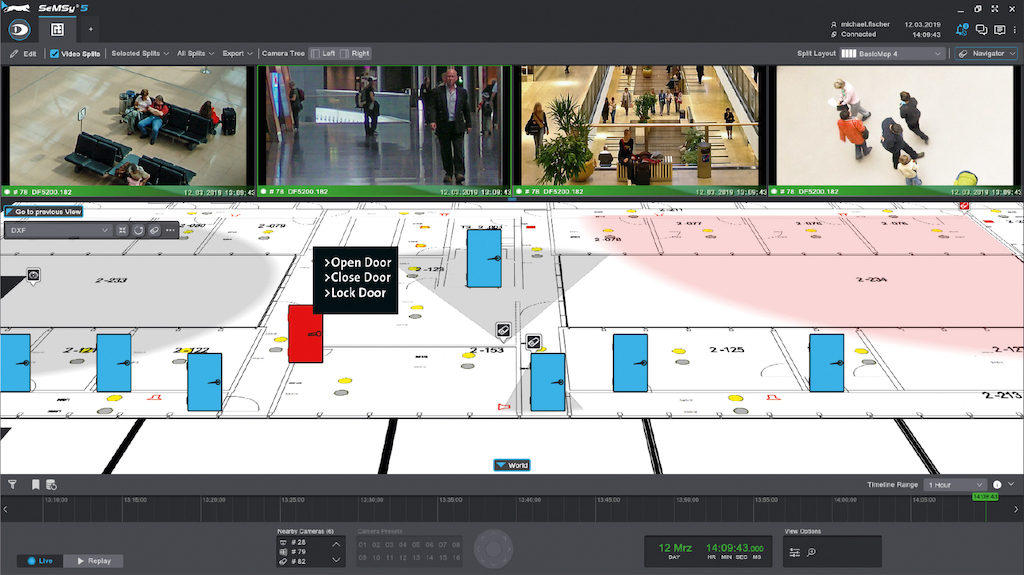Click the Edit pencil icon
This screenshot has width=1024, height=575.
[x=14, y=53]
